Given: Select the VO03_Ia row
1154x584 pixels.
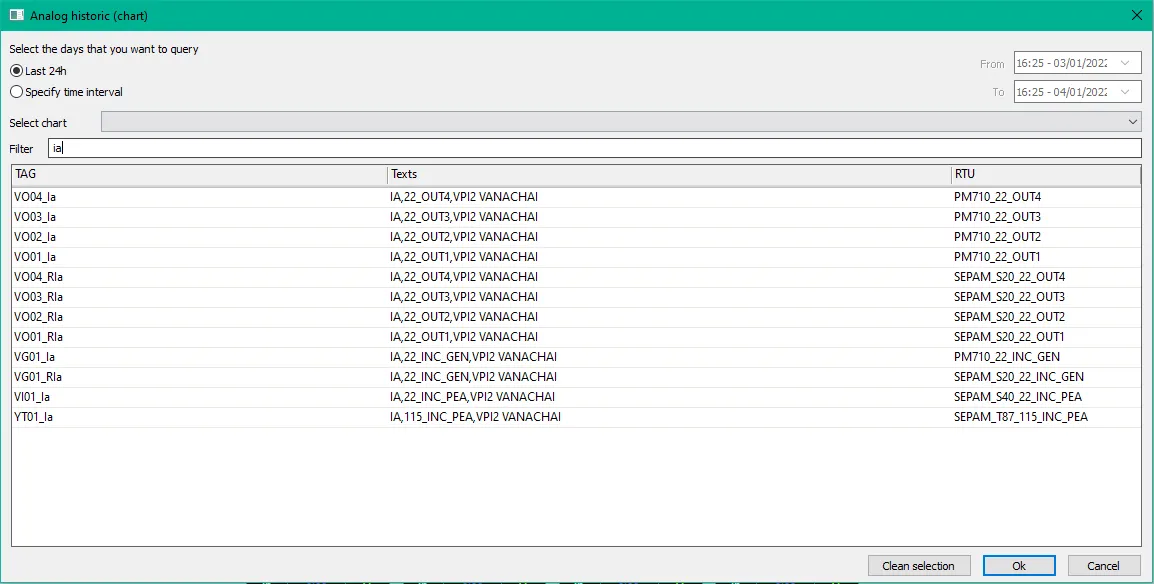Looking at the screenshot, I should coord(576,217).
